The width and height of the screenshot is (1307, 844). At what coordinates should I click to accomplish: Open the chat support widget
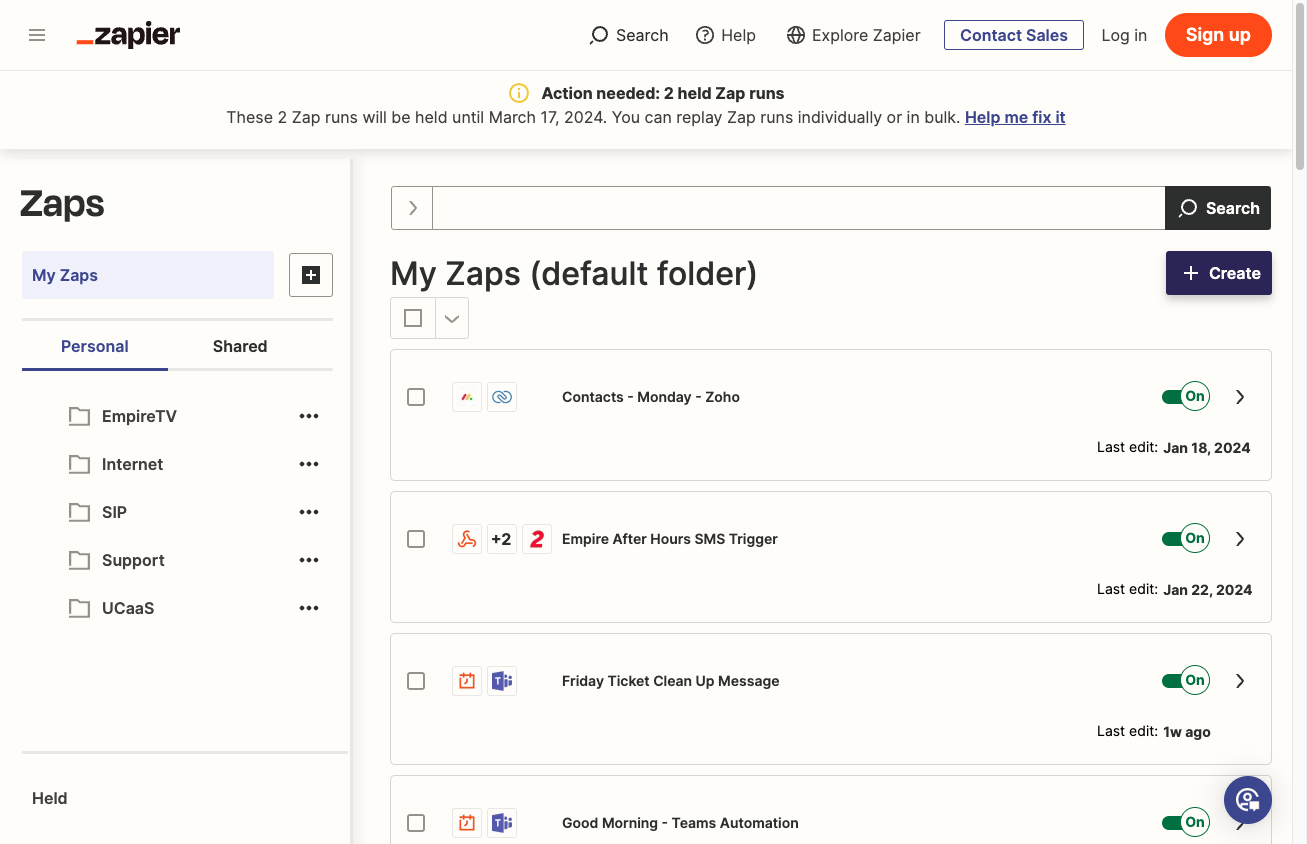pos(1248,799)
